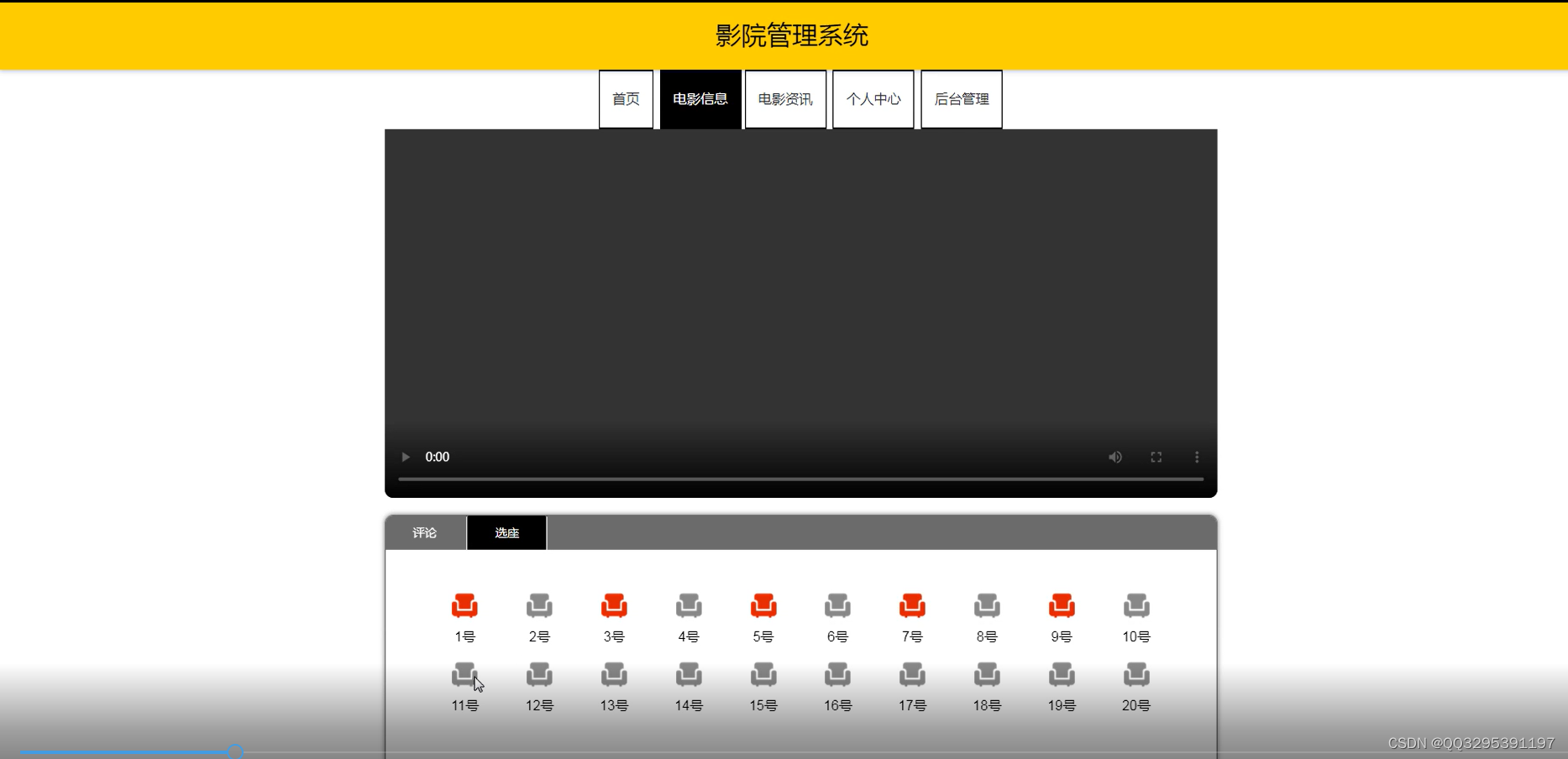Select seat 2号 gray chair icon

539,605
